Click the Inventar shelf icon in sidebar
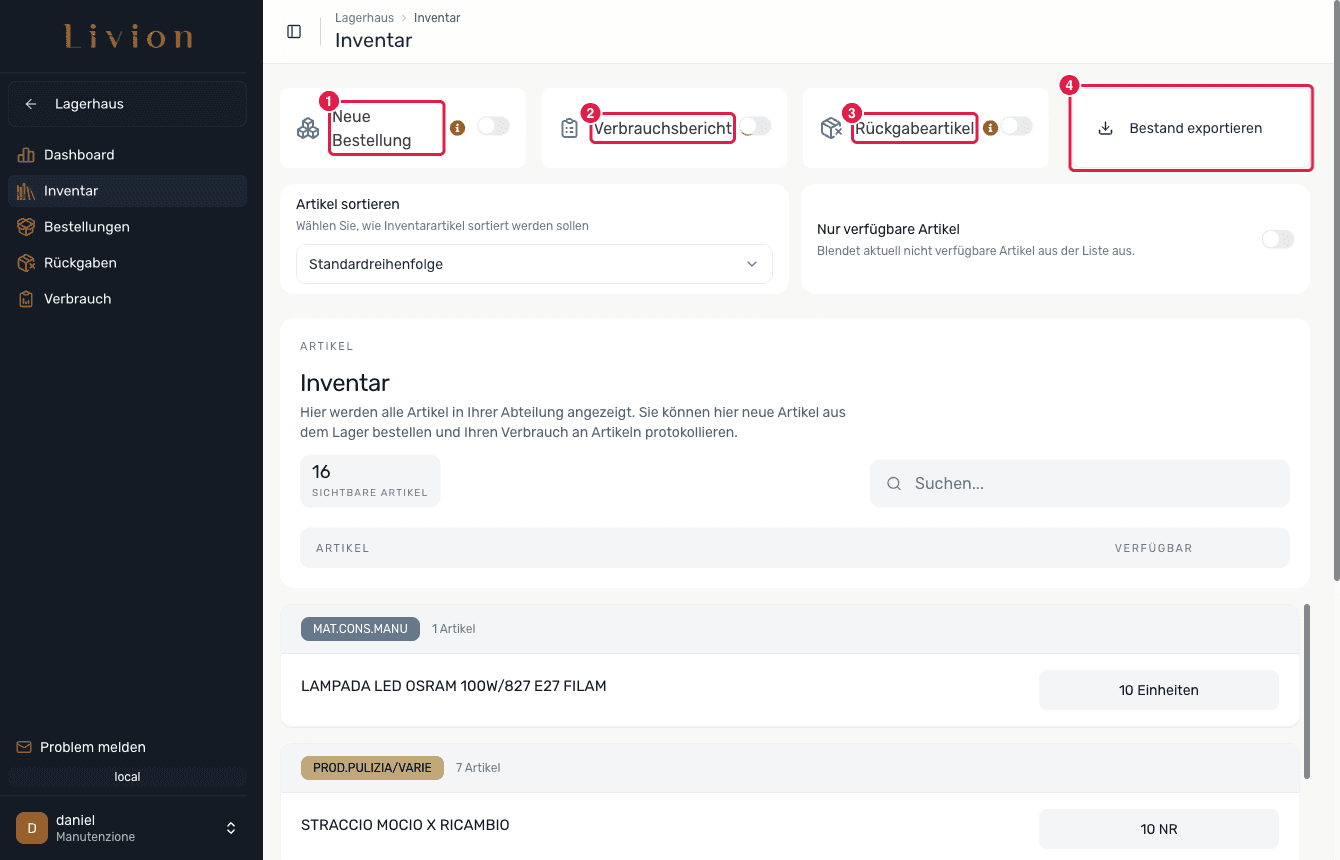 coord(26,191)
